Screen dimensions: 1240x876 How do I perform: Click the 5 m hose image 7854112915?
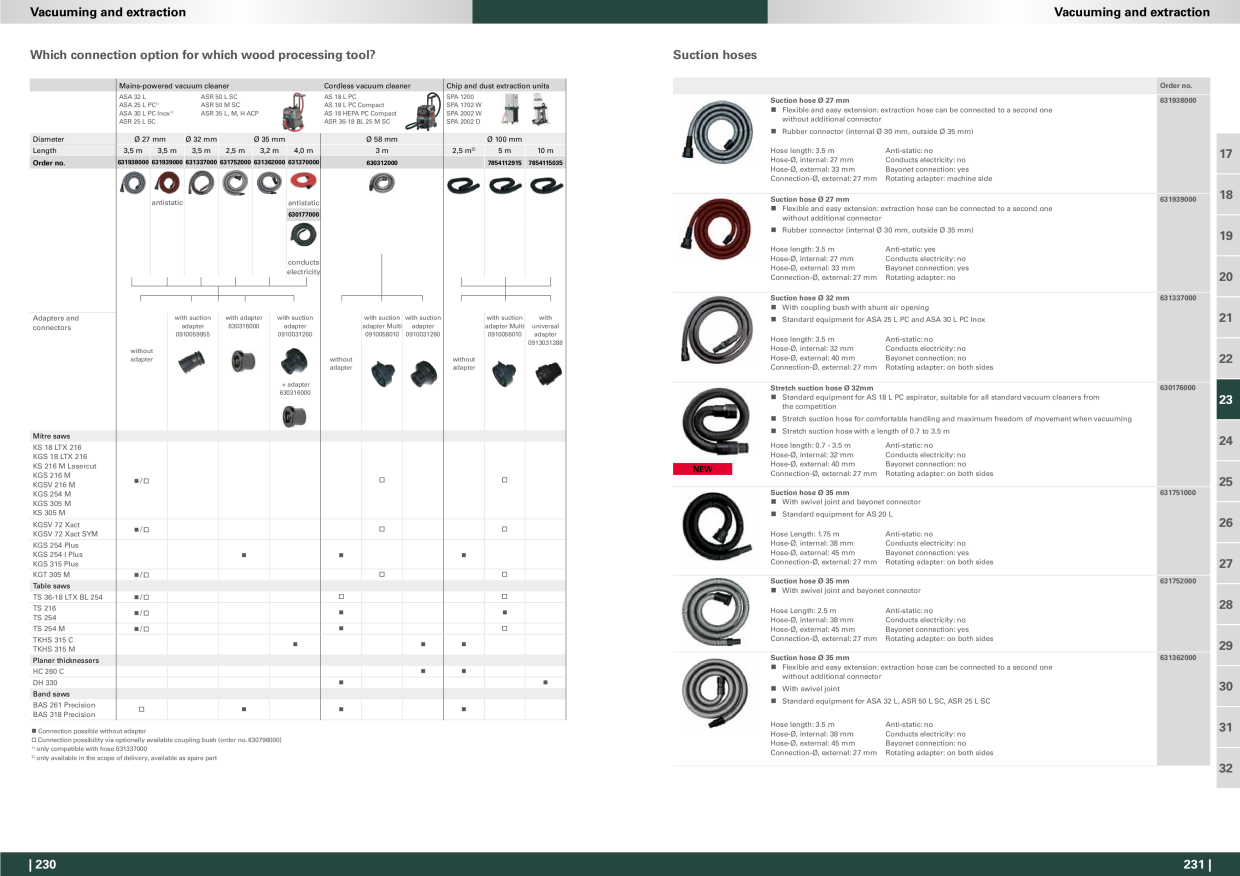coord(505,185)
